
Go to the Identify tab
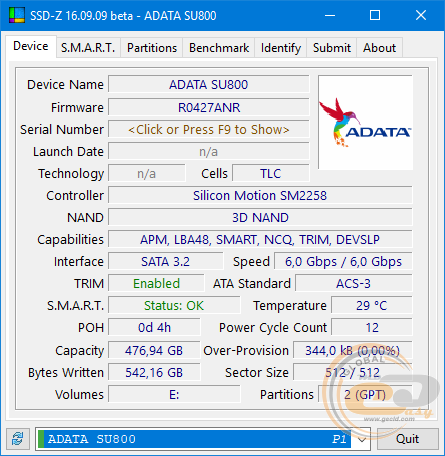pos(281,48)
